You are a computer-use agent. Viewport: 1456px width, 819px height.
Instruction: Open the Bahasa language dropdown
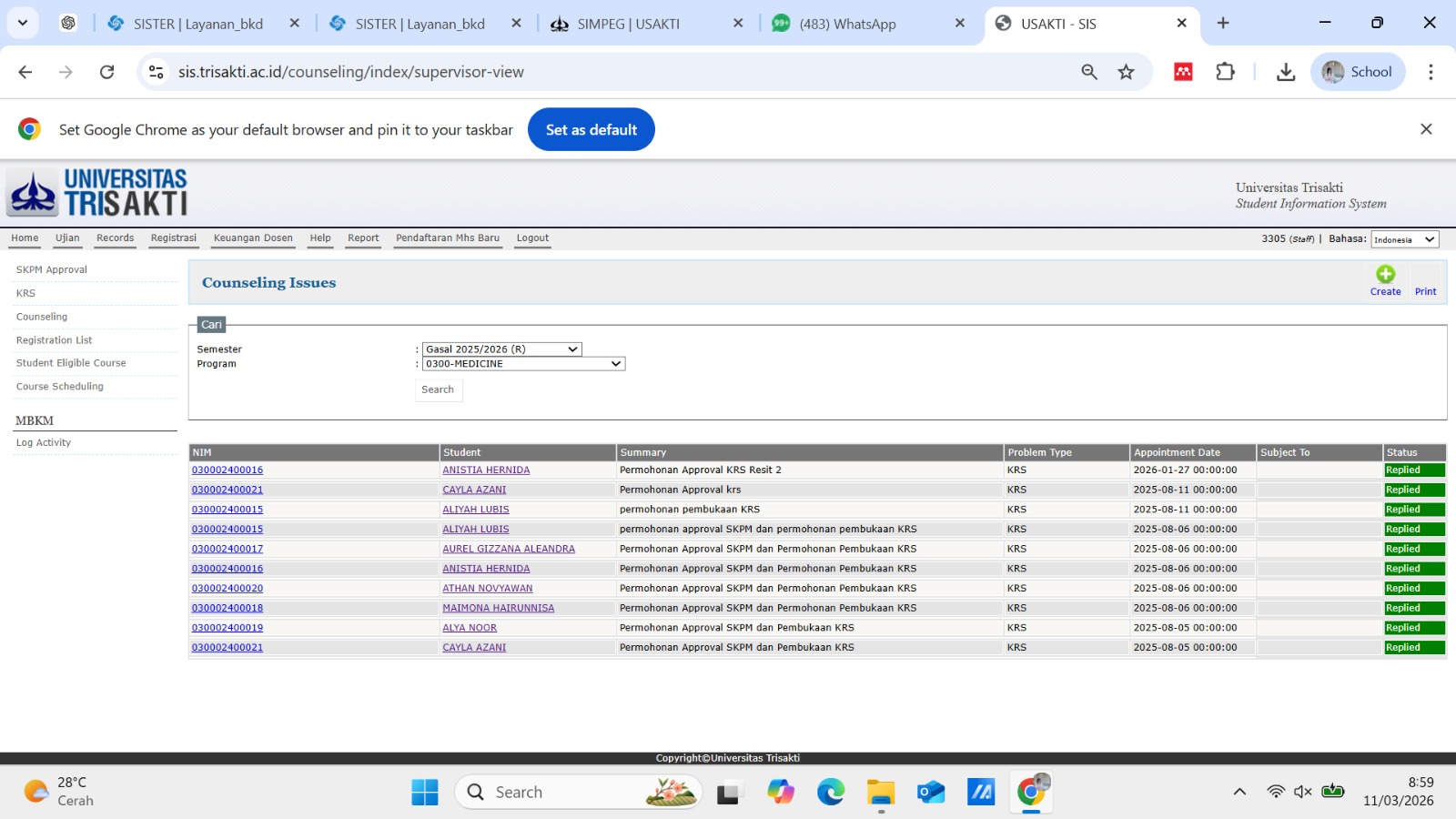[1404, 239]
